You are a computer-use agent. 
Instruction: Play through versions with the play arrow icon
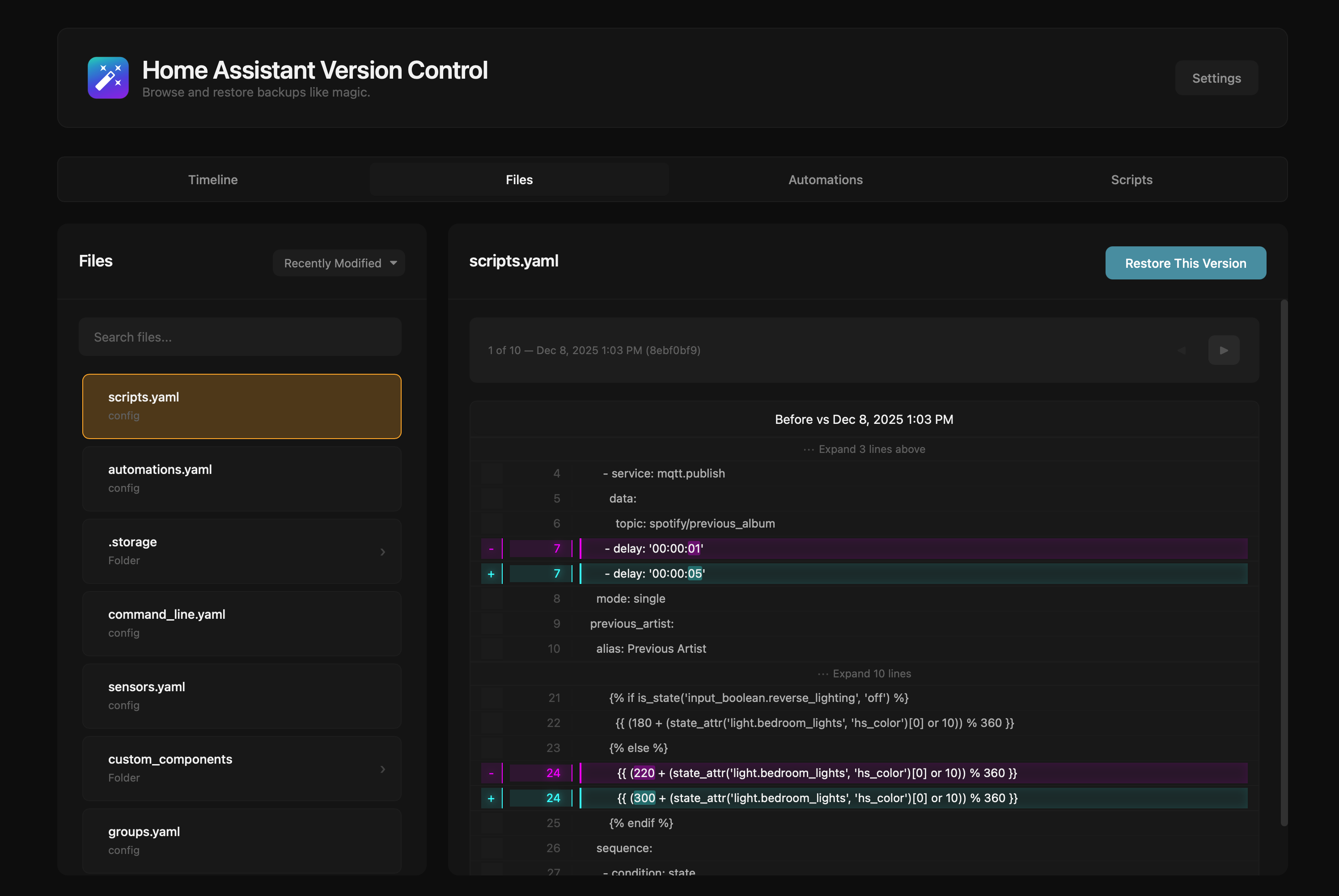click(1224, 350)
